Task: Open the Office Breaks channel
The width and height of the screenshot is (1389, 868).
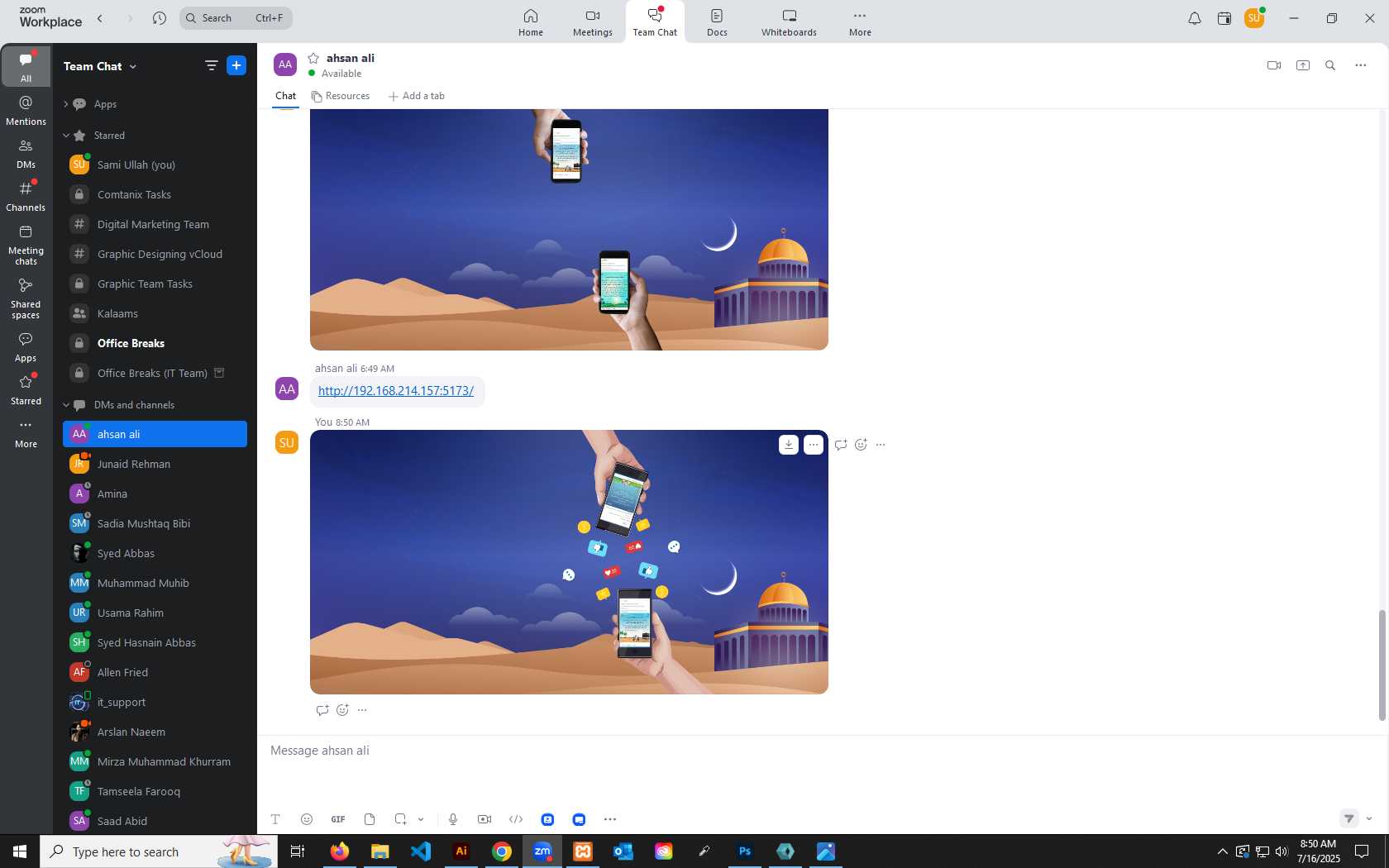Action: pos(155,343)
